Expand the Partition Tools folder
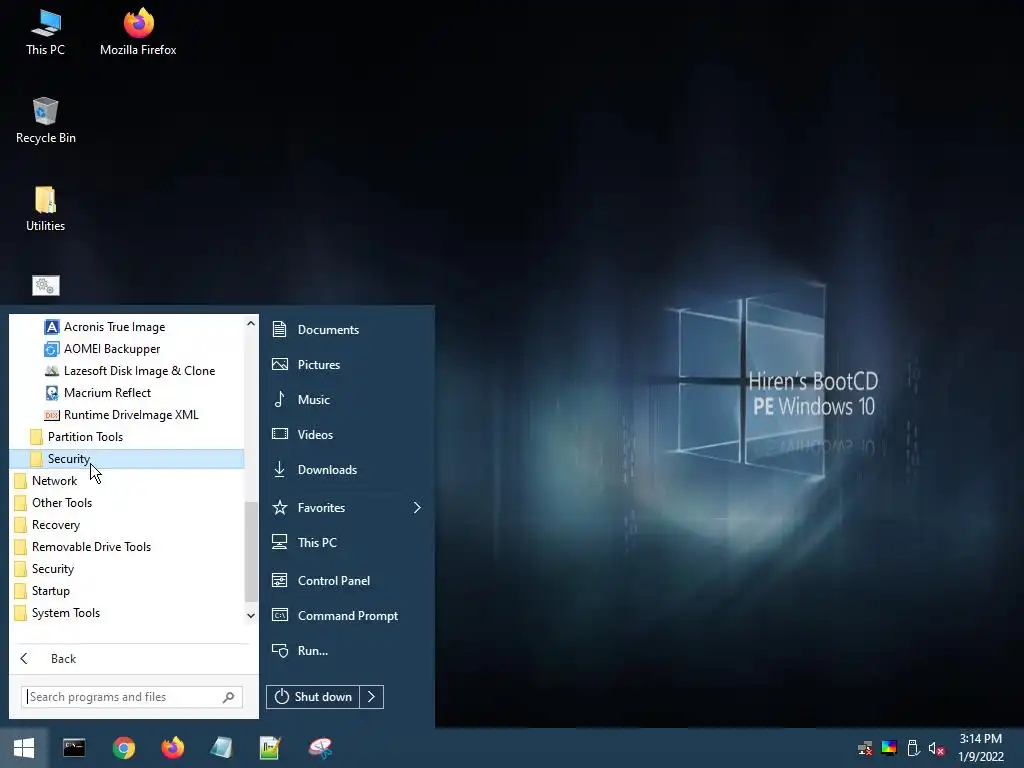1024x768 pixels. point(127,437)
